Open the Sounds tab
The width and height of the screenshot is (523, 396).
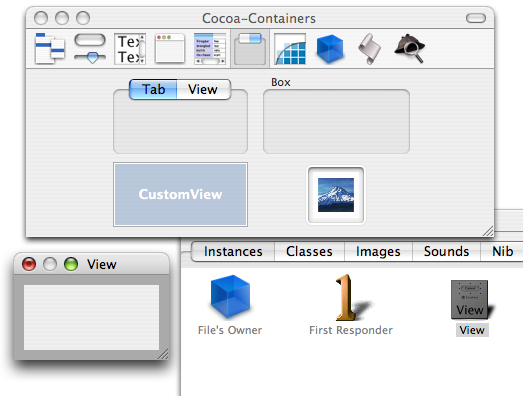click(446, 252)
